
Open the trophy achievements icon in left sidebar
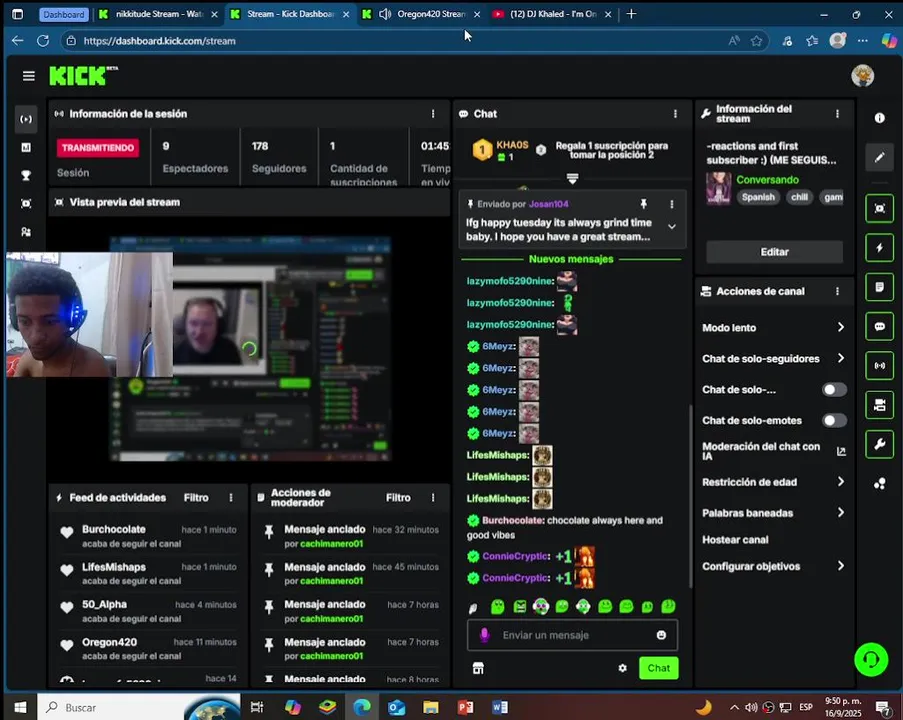[x=26, y=176]
